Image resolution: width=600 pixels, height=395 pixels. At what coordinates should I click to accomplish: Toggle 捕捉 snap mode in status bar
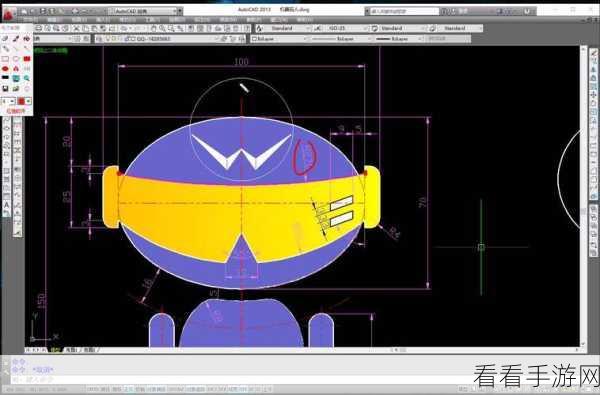click(105, 389)
